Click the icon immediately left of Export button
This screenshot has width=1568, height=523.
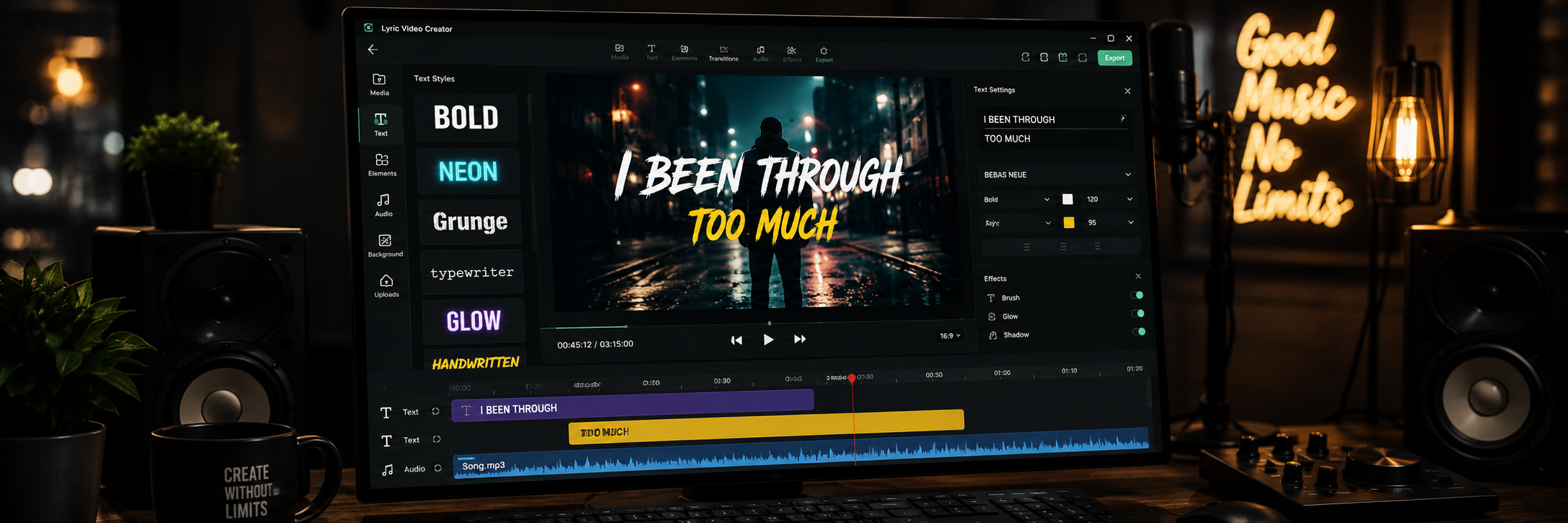[x=1082, y=58]
